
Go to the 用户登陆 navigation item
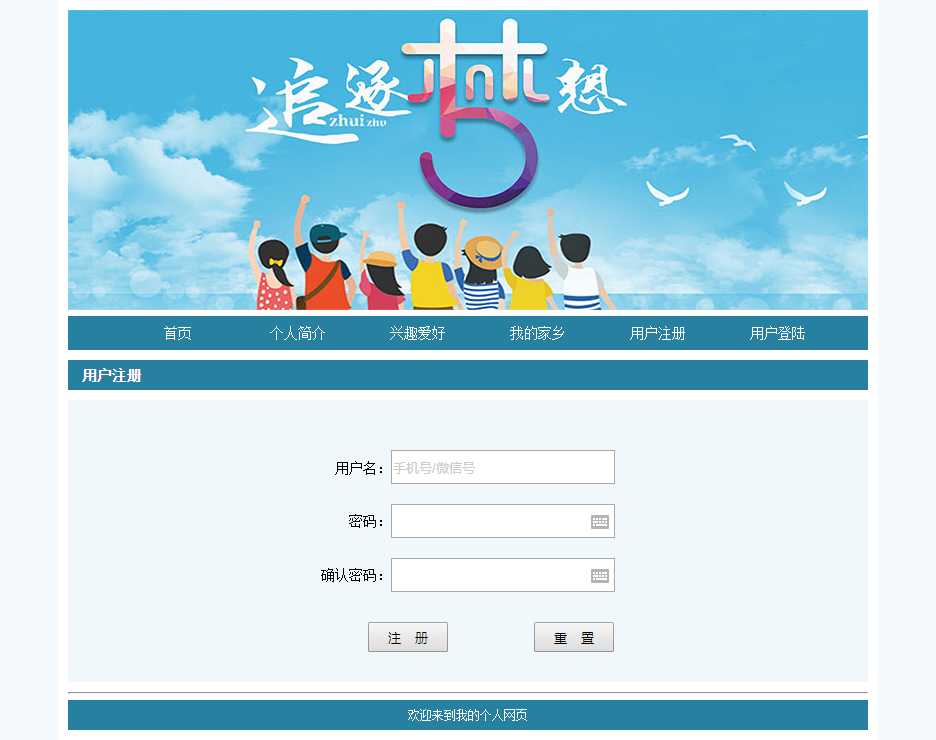click(777, 333)
